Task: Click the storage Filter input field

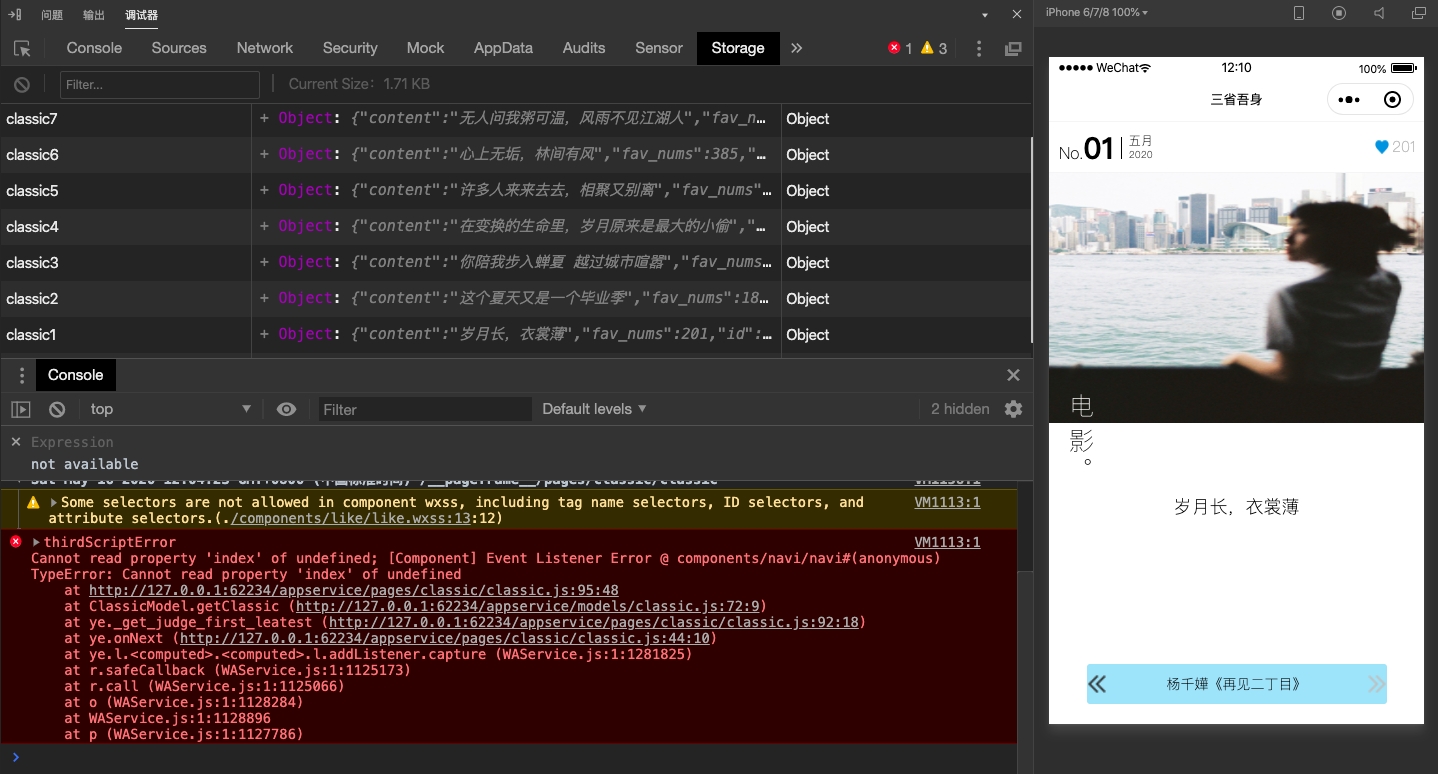Action: pos(159,85)
